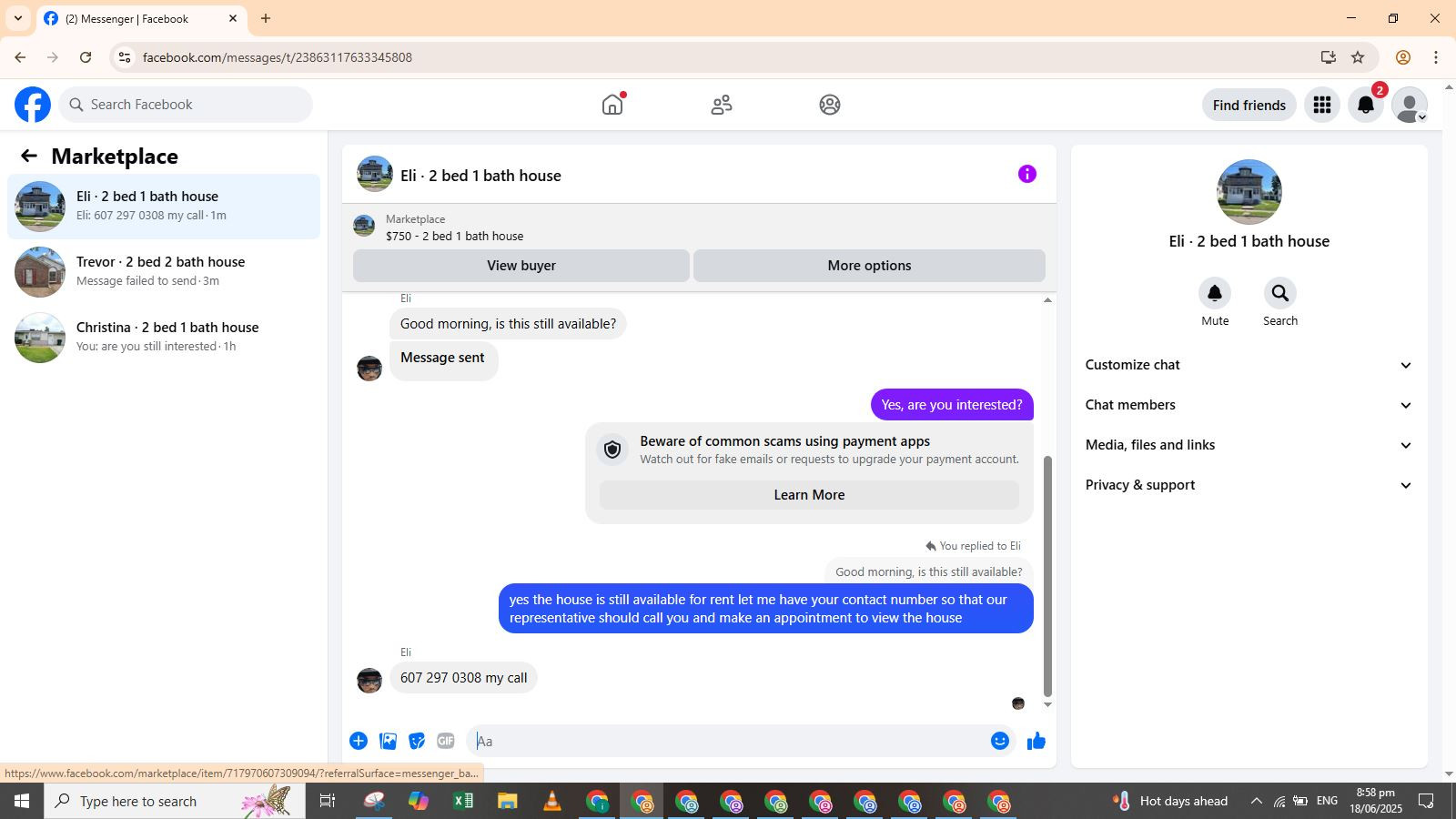Mute this conversation
The width and height of the screenshot is (1456, 819).
(1215, 293)
